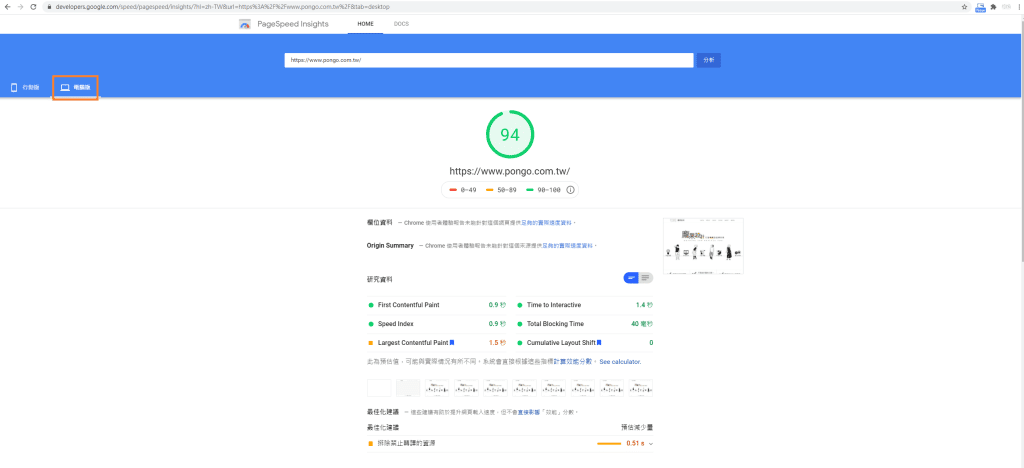Switch metrics to the bar summary view
Screen dimensions: 1024x468
click(631, 278)
